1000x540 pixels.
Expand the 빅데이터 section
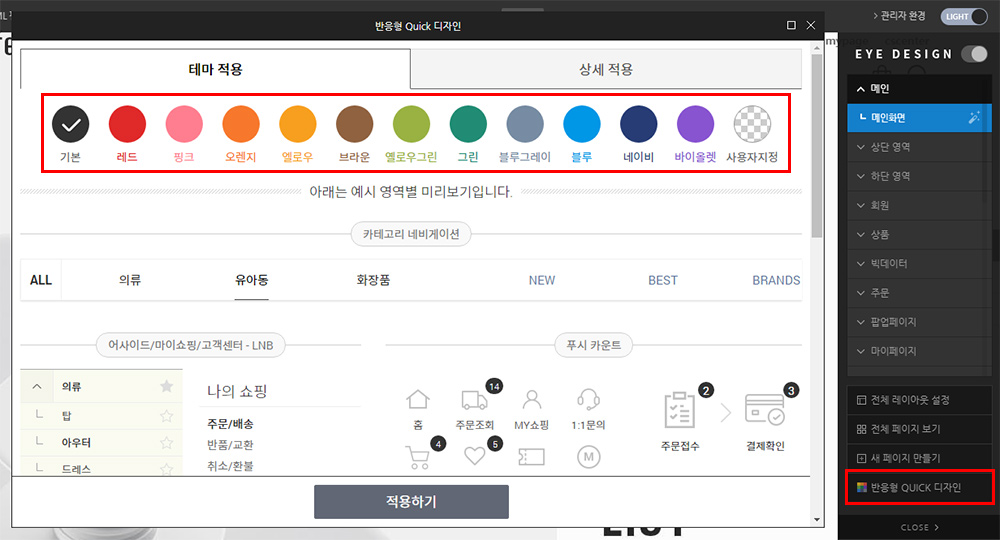tap(919, 263)
